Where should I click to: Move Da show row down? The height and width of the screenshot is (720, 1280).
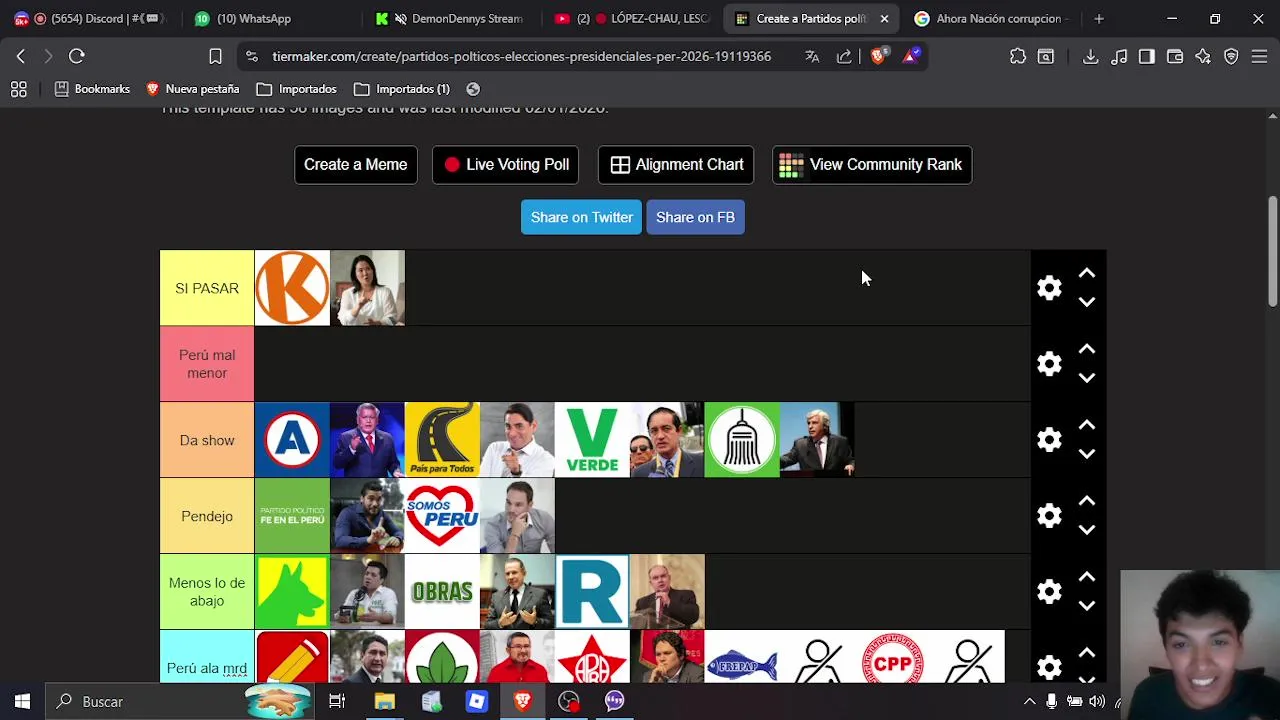(x=1087, y=454)
